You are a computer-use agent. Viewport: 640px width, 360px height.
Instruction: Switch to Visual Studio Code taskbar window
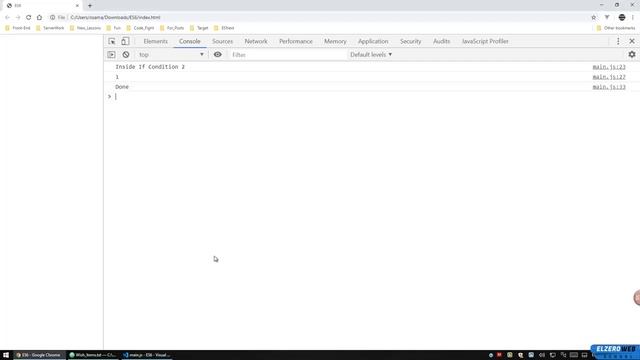point(147,355)
